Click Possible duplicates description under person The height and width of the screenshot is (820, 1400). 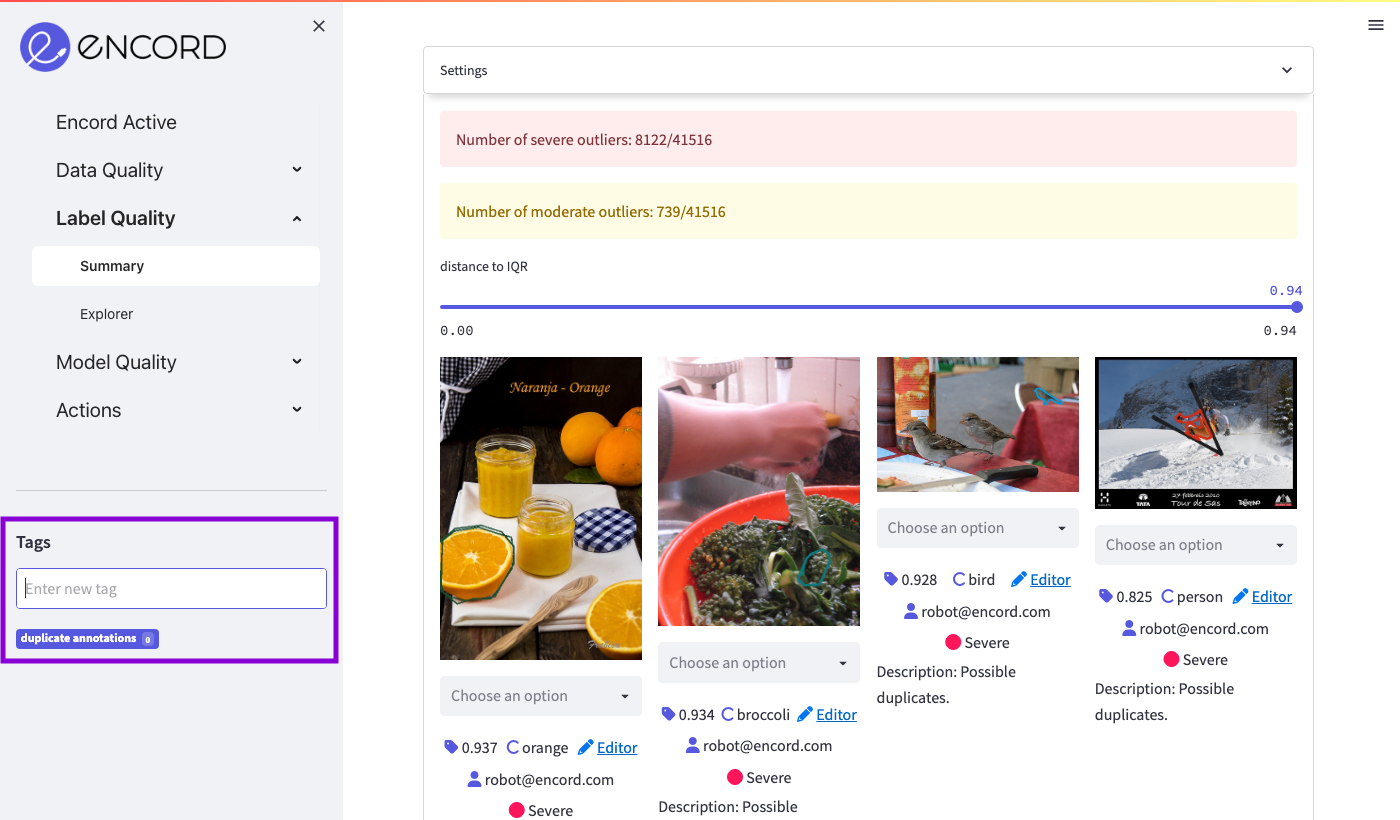coord(1164,702)
